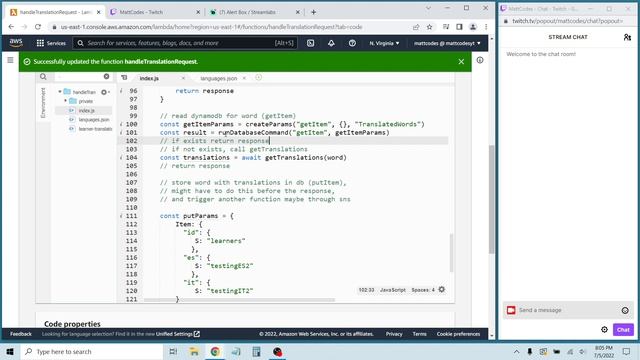Screen dimensions: 640x360
Task: Open the Chrome taskbar icon
Action: (215, 351)
